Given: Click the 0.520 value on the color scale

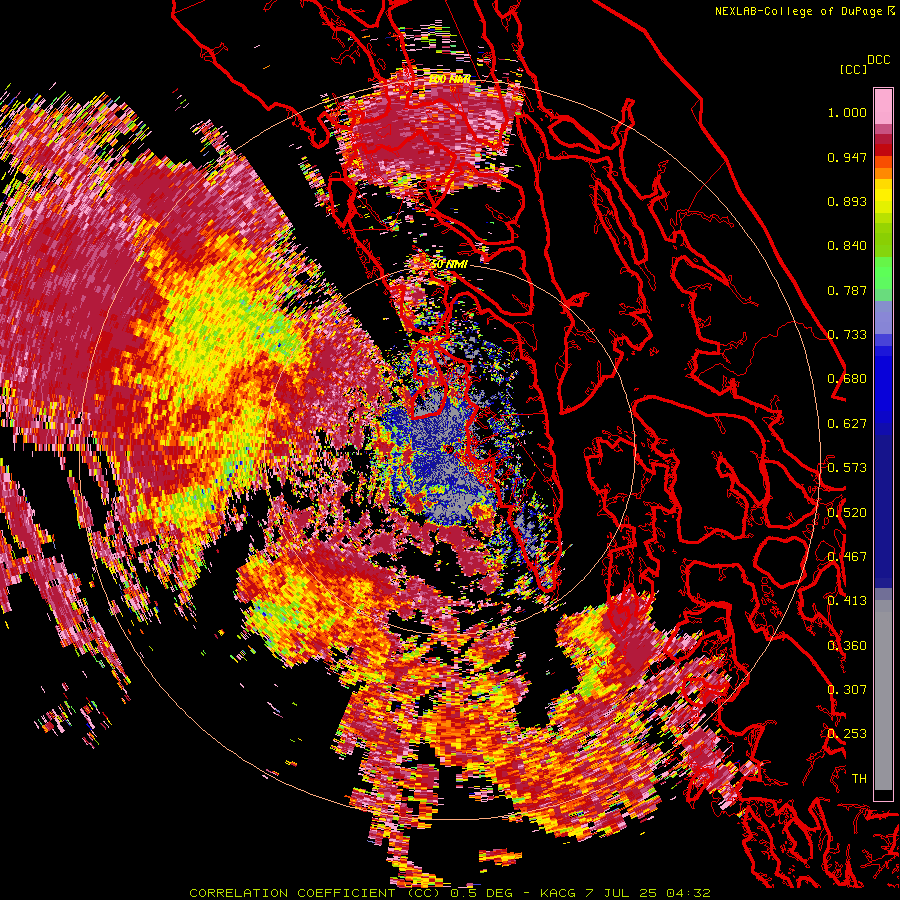Looking at the screenshot, I should pos(847,512).
